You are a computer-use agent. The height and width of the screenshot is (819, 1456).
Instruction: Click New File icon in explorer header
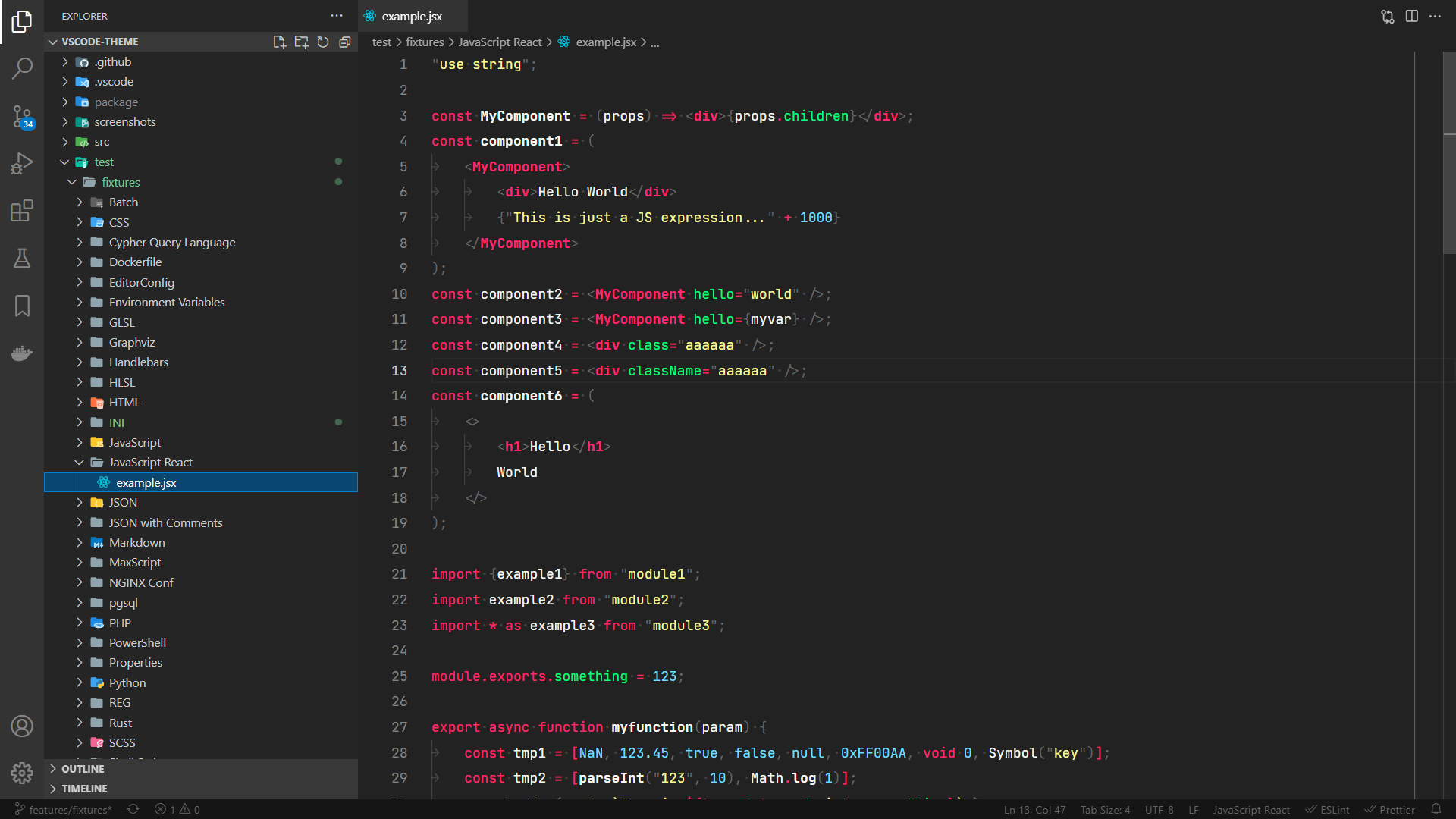pyautogui.click(x=279, y=42)
